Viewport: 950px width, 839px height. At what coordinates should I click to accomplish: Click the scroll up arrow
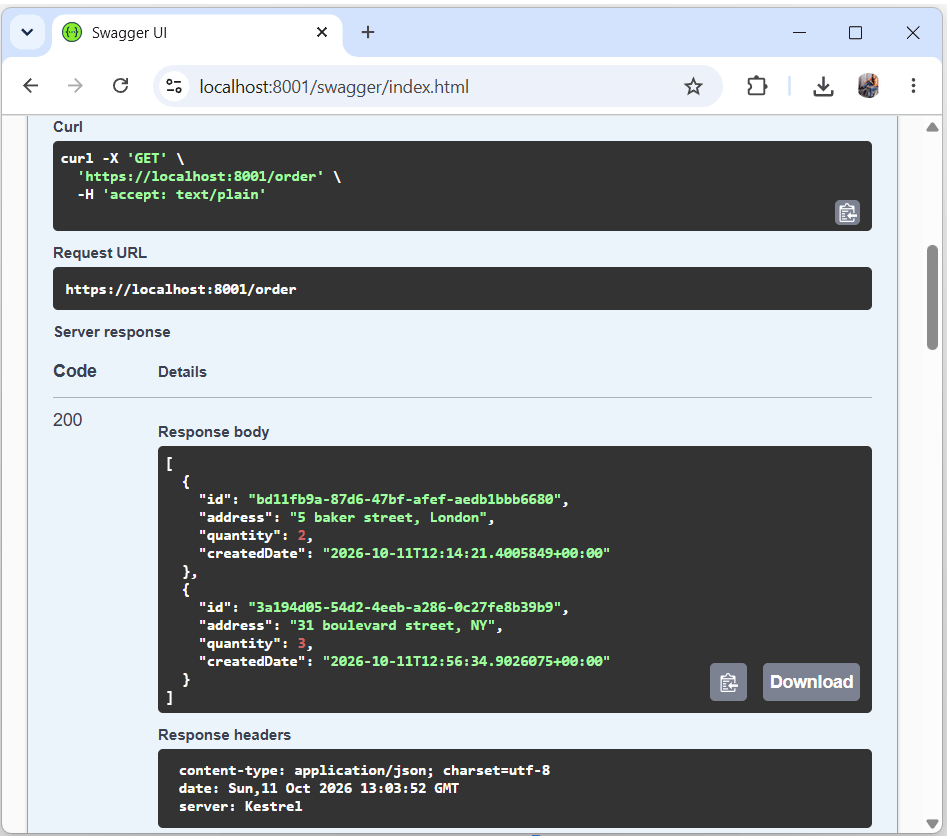[934, 127]
